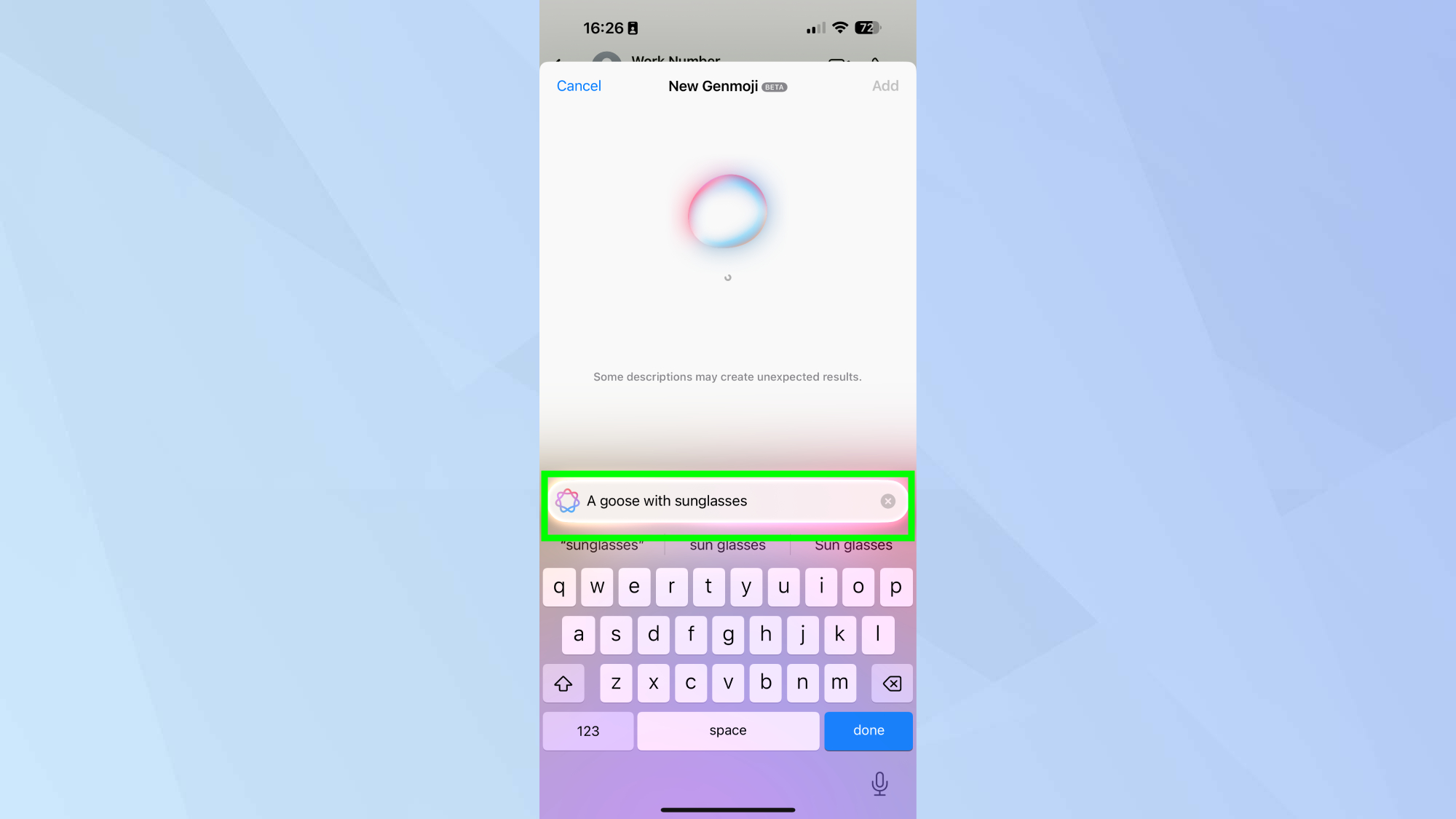Screen dimensions: 1456x819
Task: Select 'Sun glasses' autocorrect suggestion
Action: coord(854,545)
